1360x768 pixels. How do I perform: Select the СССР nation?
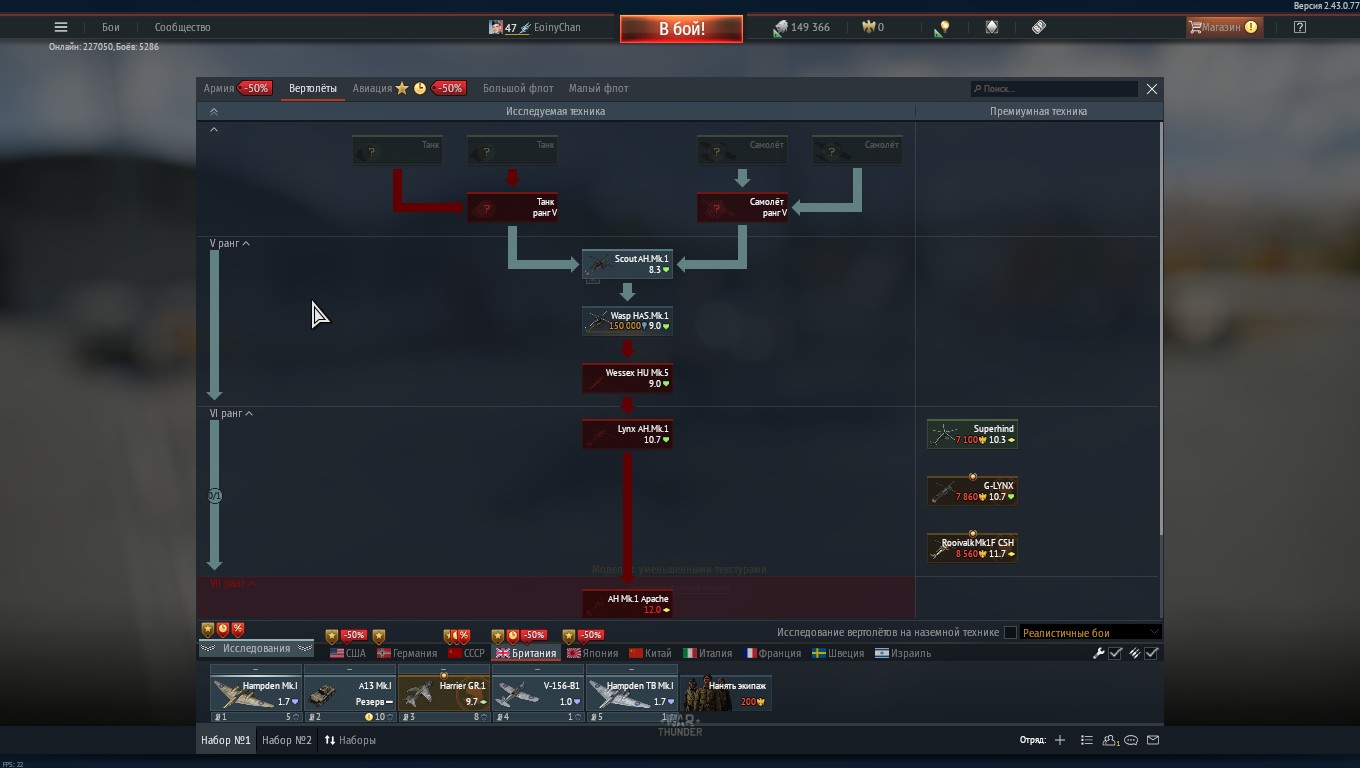[x=466, y=653]
